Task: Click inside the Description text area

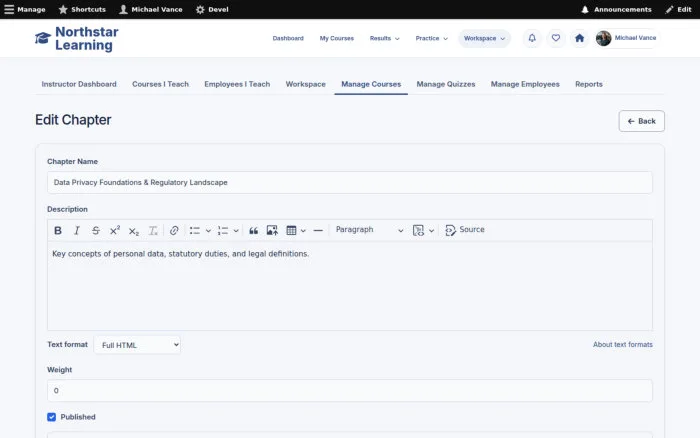Action: (350, 286)
